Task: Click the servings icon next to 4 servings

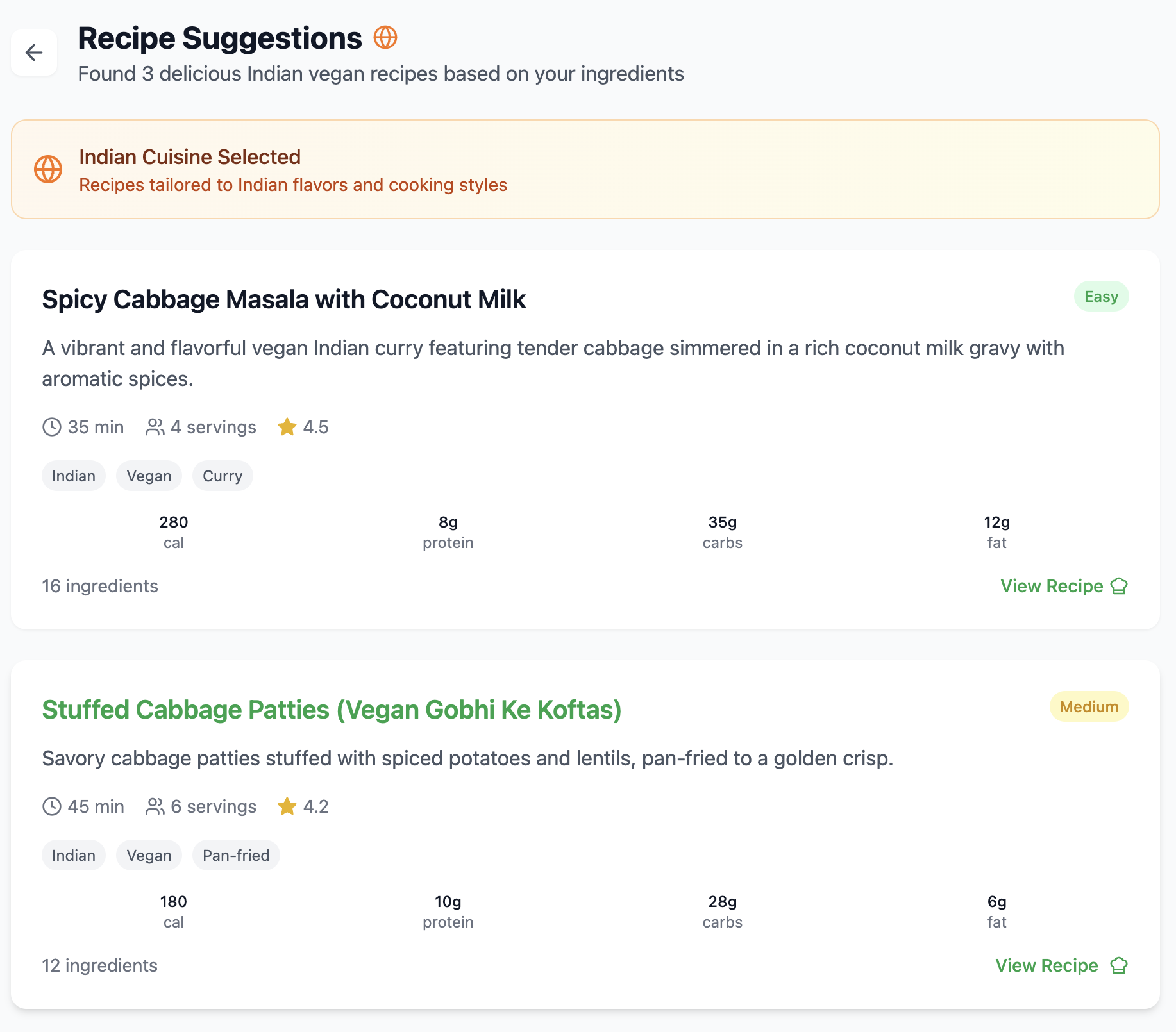Action: click(x=155, y=427)
